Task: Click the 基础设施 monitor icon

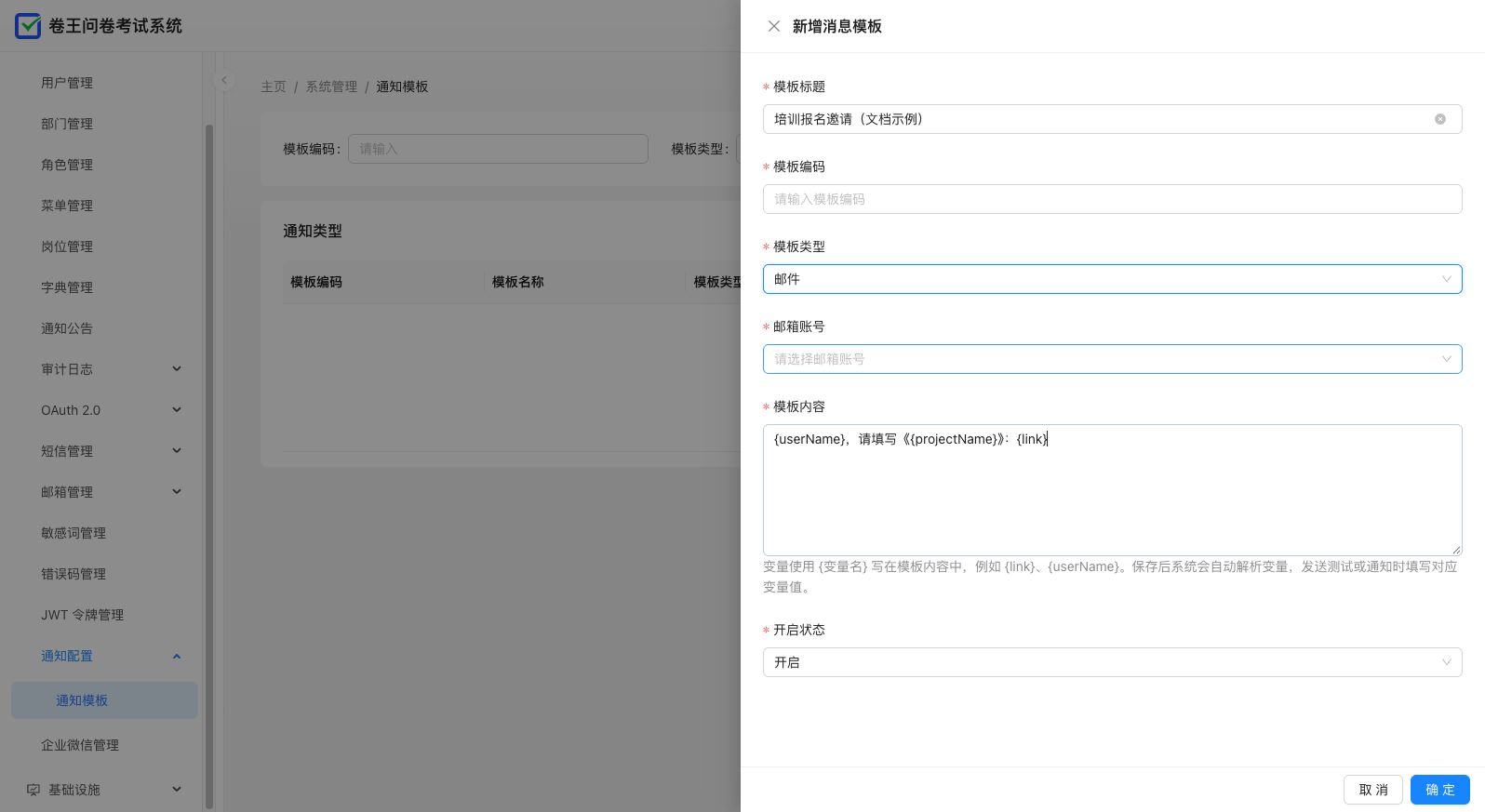Action: coord(33,790)
